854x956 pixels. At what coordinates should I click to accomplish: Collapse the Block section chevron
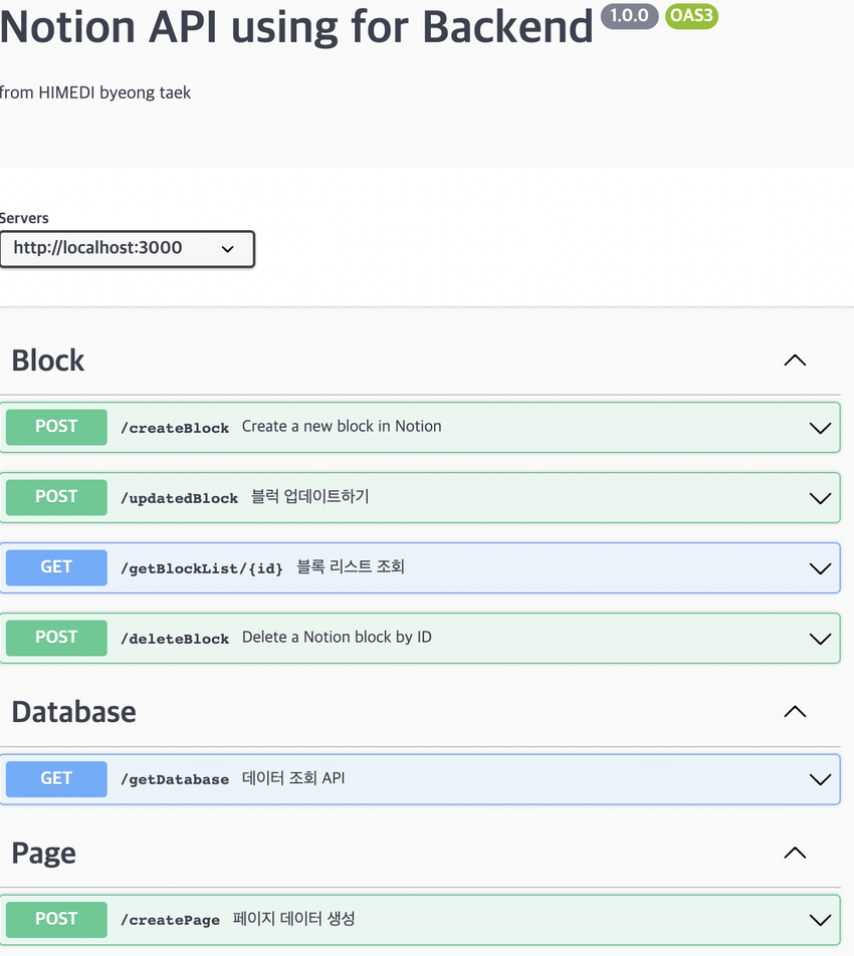pyautogui.click(x=795, y=360)
